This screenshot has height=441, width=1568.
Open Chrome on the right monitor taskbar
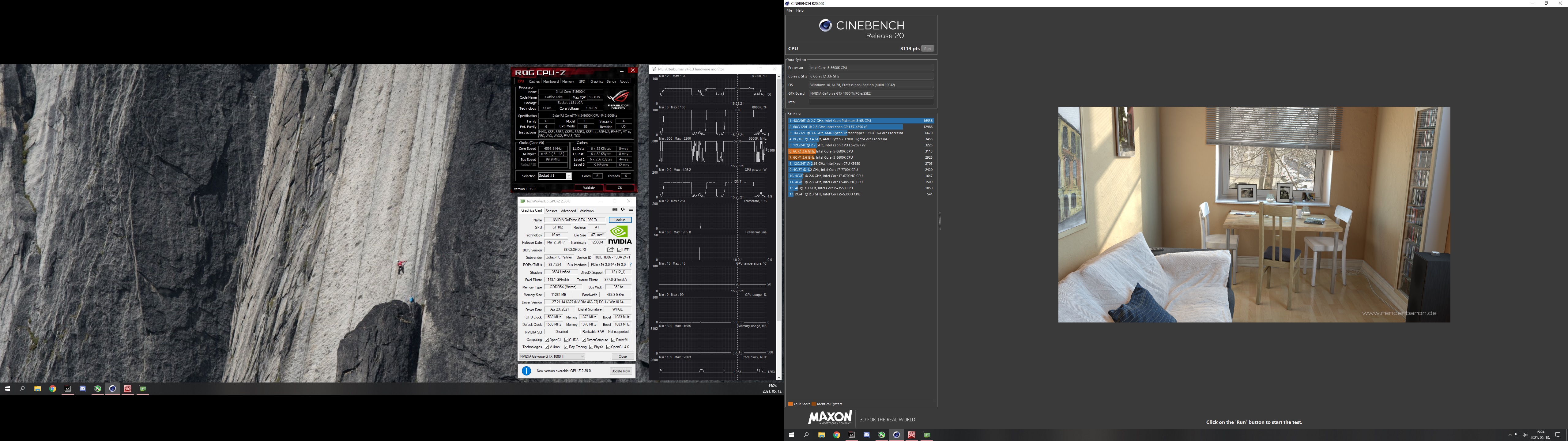tap(836, 435)
